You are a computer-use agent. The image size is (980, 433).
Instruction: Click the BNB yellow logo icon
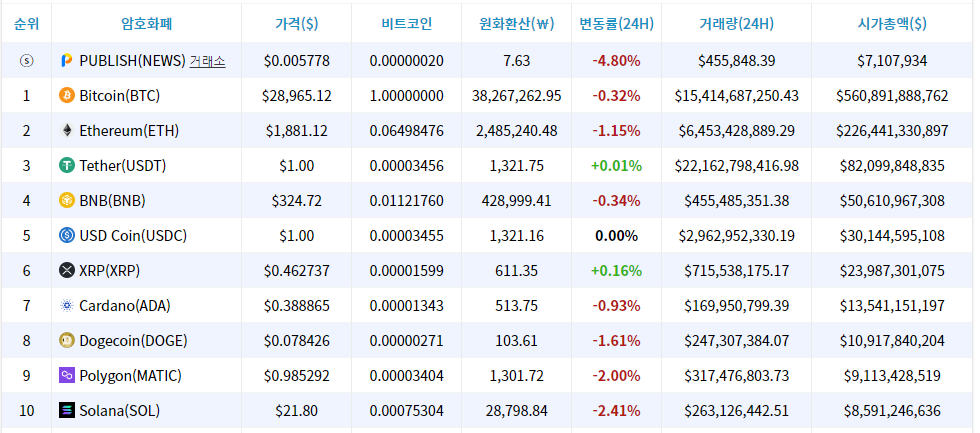click(x=66, y=201)
